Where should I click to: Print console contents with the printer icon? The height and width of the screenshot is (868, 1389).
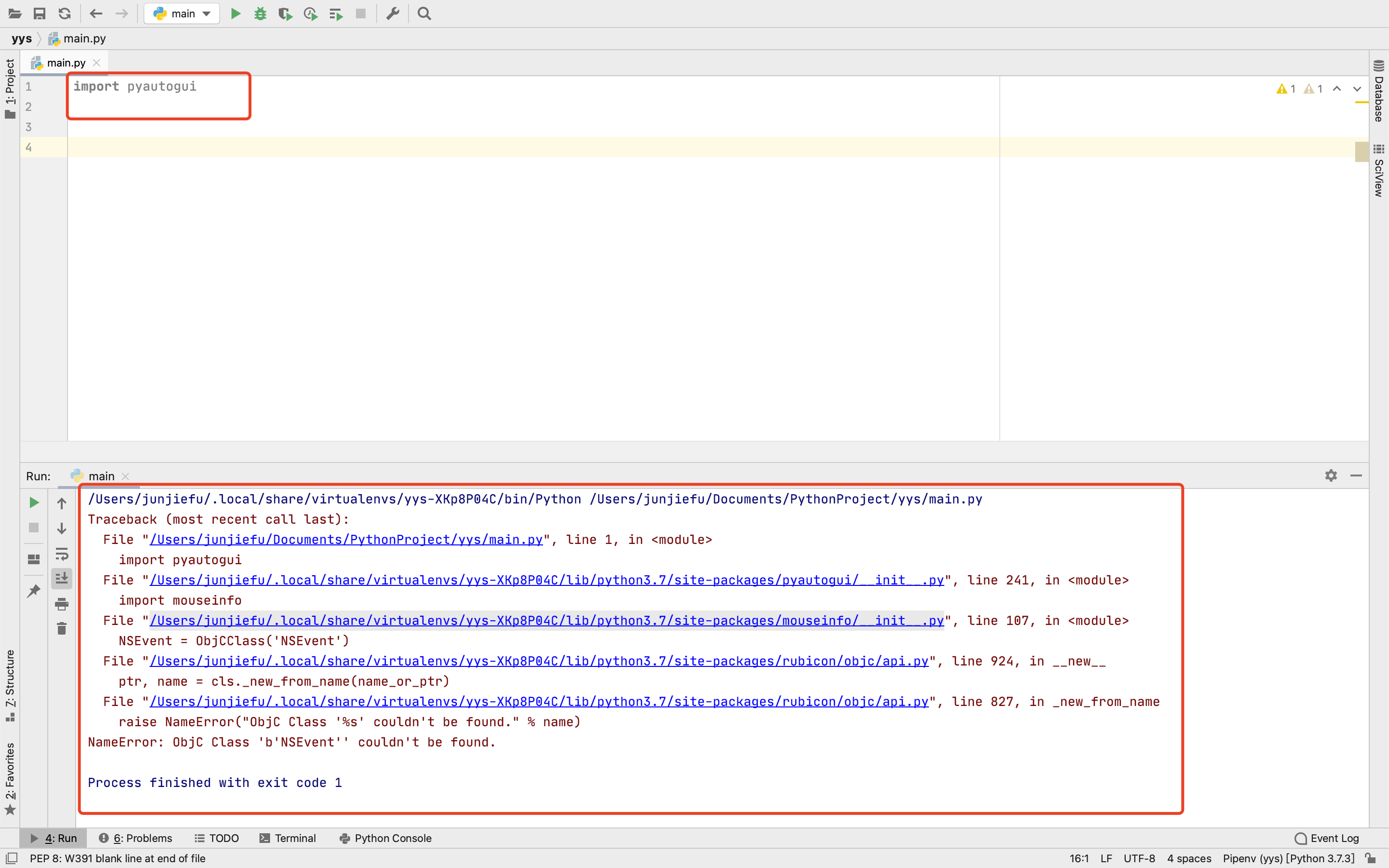click(61, 603)
